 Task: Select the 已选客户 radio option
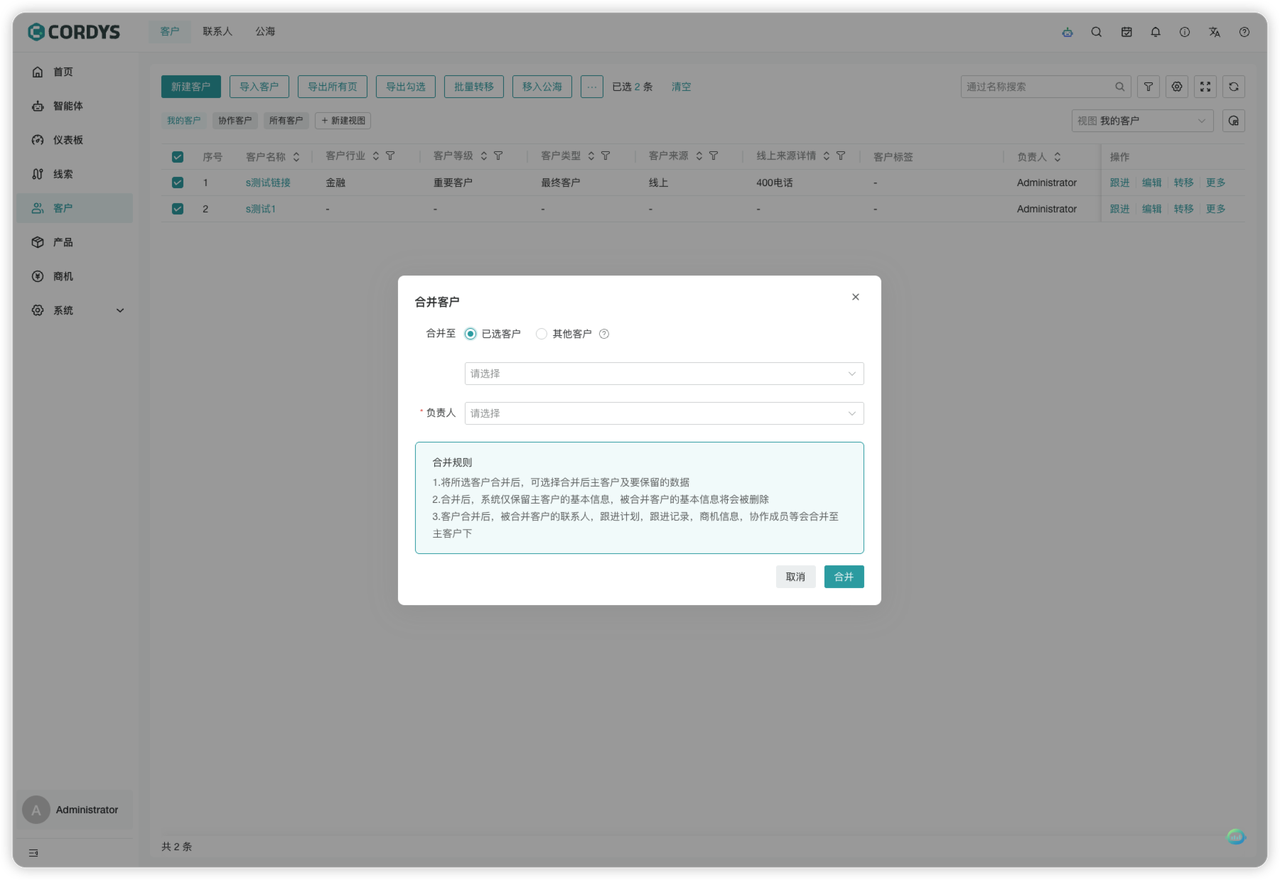(471, 334)
